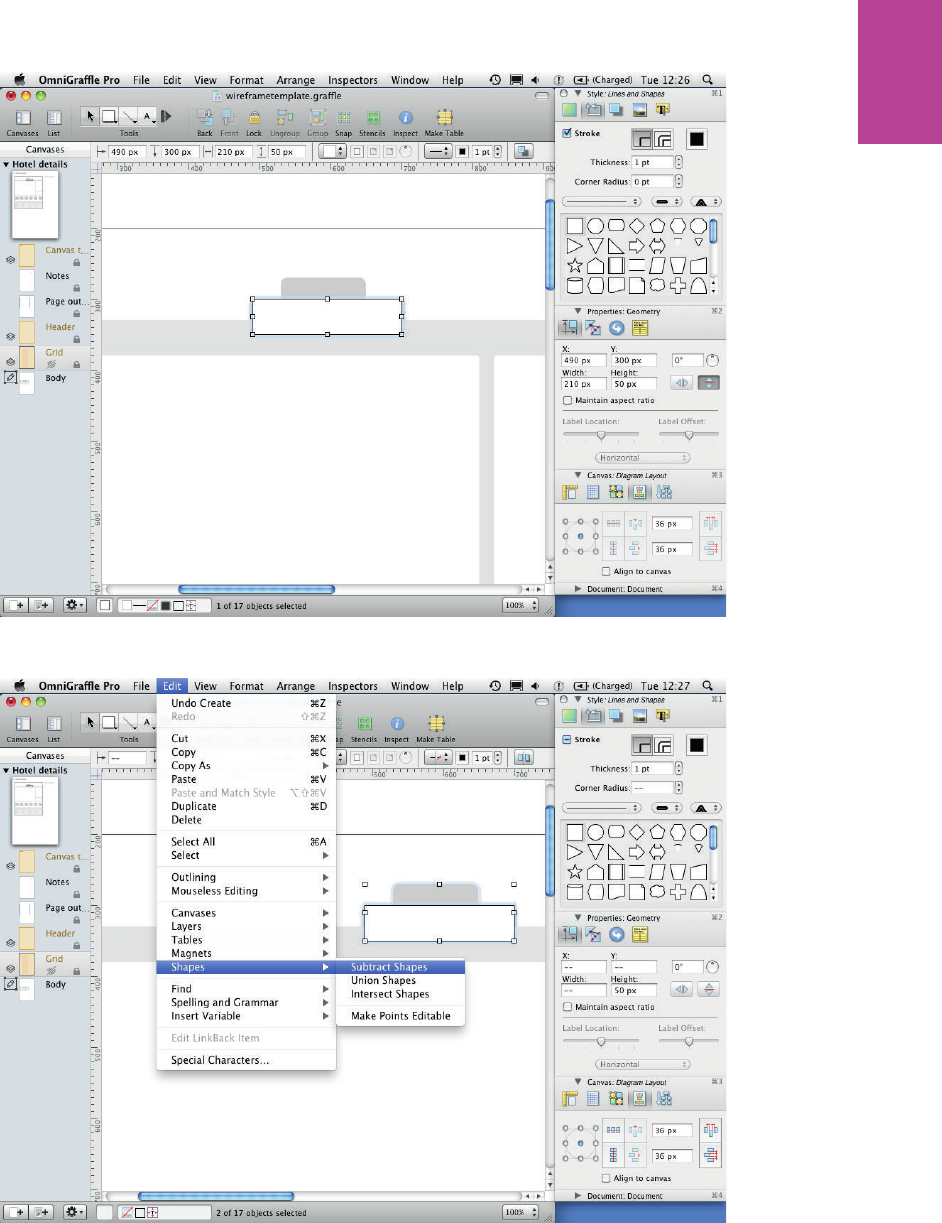
Task: Open the 100% zoom dropdown in lower window
Action: [520, 1212]
